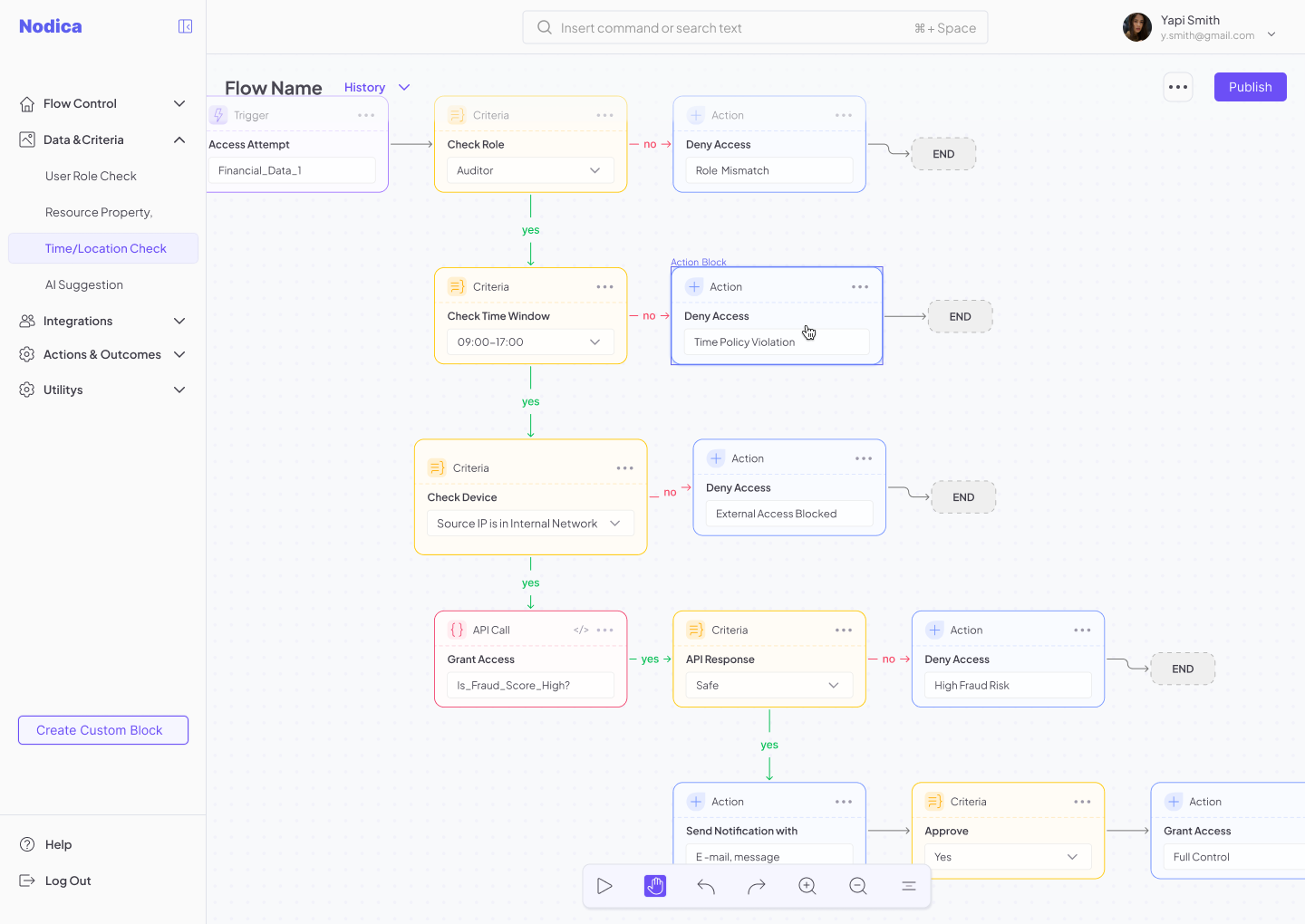The width and height of the screenshot is (1305, 924).
Task: Open the Source IP is in Internal Network dropdown
Action: pyautogui.click(x=530, y=524)
